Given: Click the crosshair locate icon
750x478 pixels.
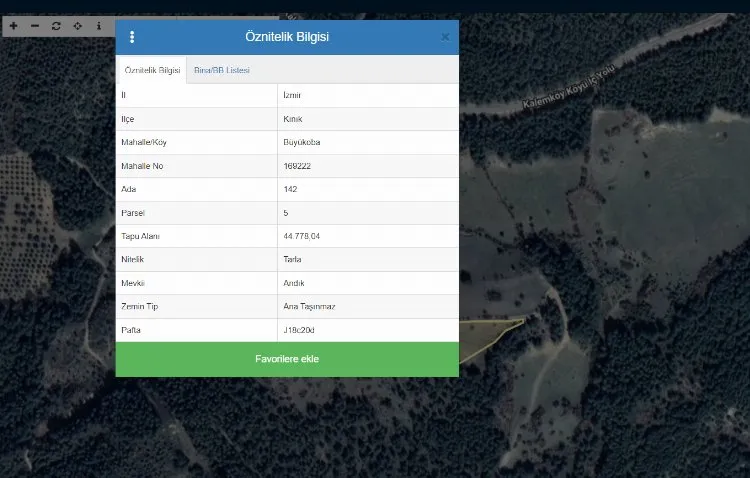Looking at the screenshot, I should tap(77, 25).
